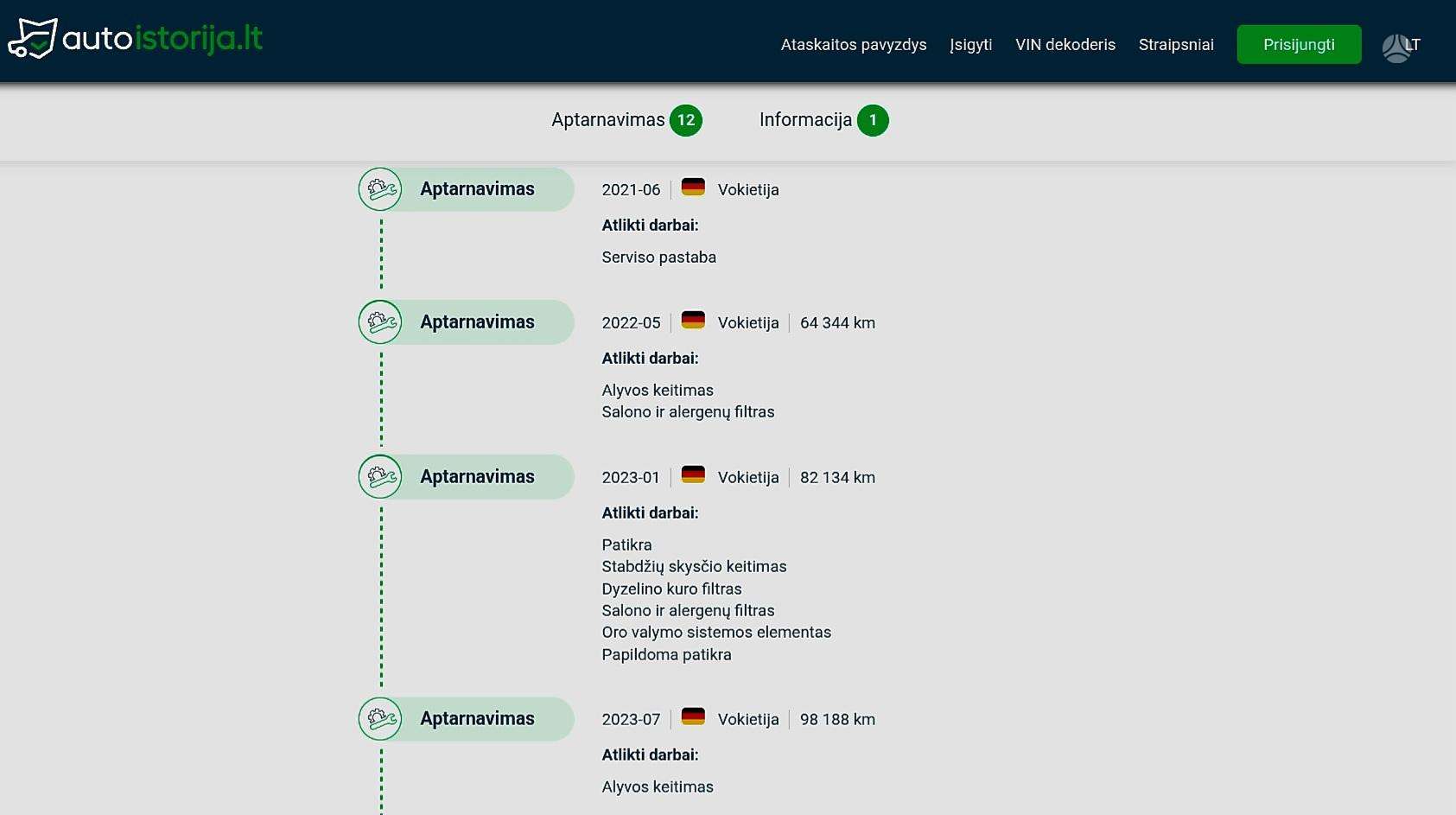The width and height of the screenshot is (1456, 815).
Task: Click "Papildoma patikra" line
Action: [666, 655]
